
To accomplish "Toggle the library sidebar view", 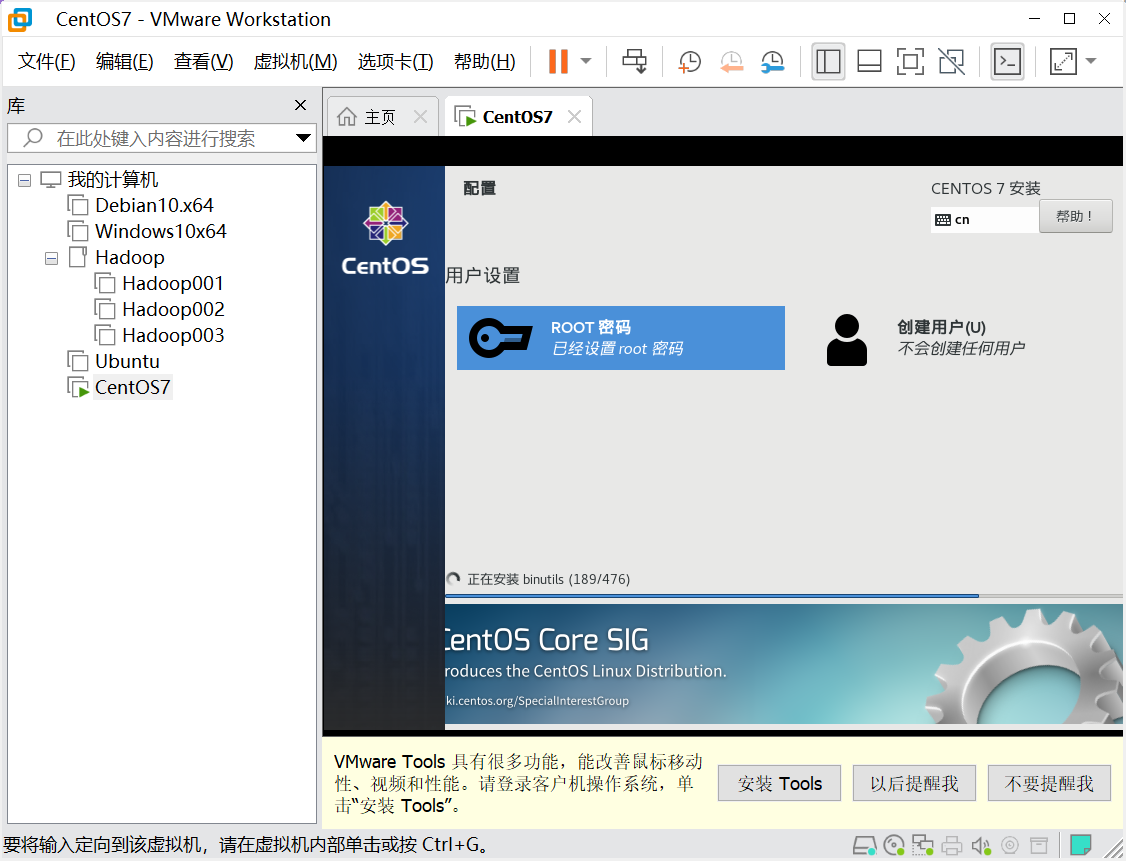I will click(828, 62).
